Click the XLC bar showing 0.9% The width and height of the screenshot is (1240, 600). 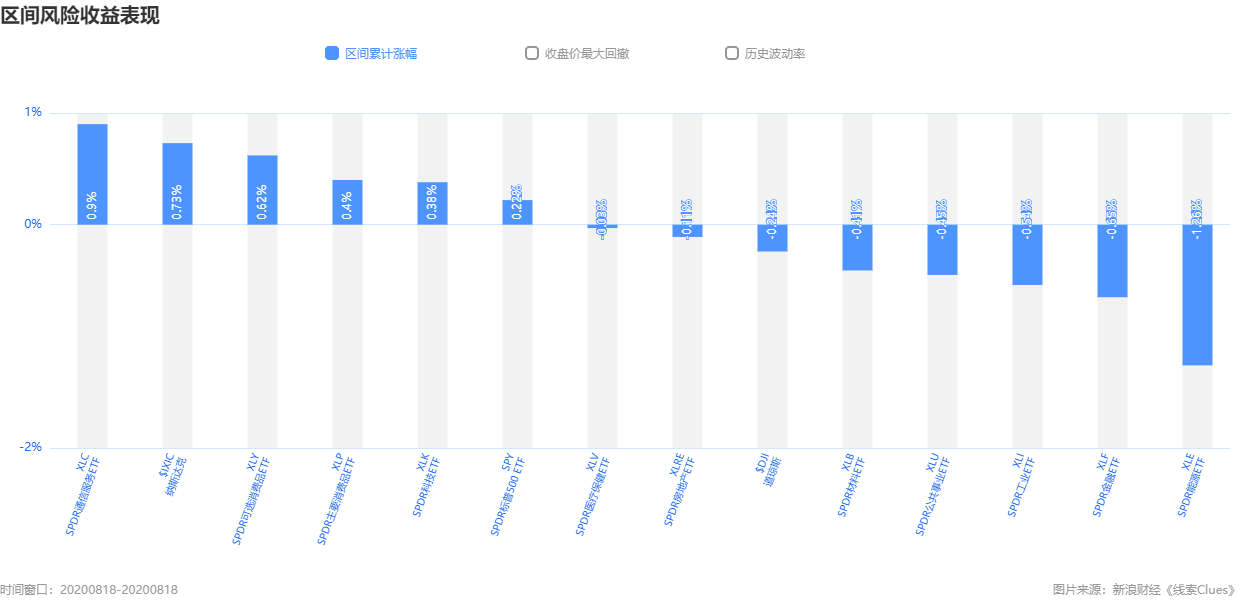pyautogui.click(x=92, y=174)
